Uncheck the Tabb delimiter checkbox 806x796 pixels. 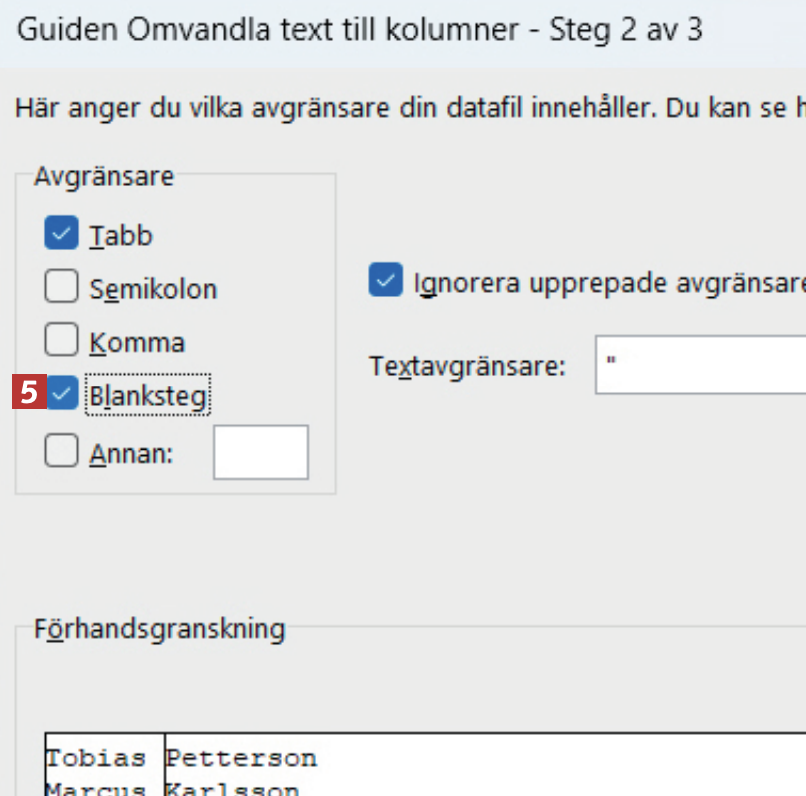click(61, 235)
